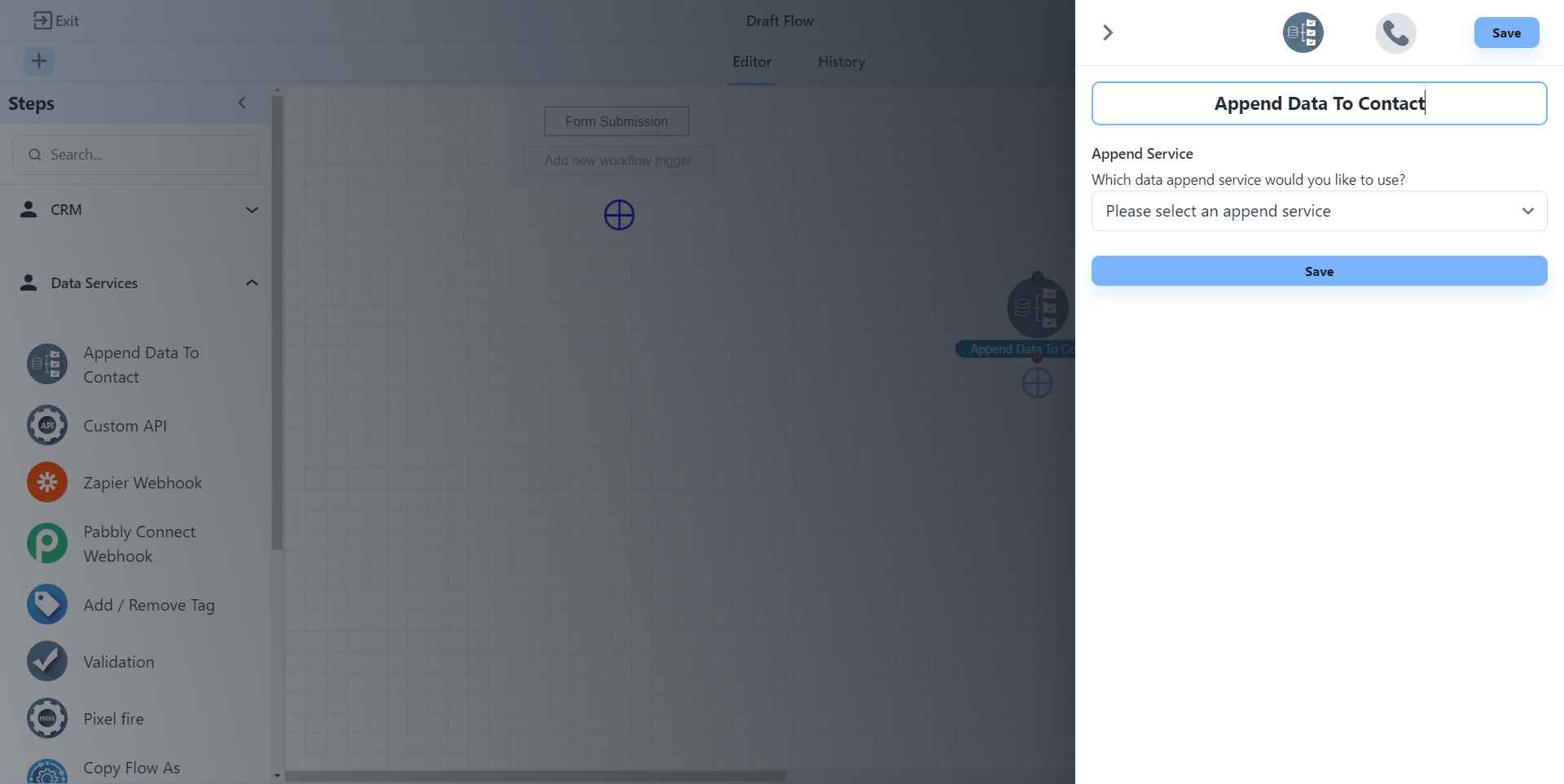Screen dimensions: 1564x784
Task: Click the Exit text link
Action: [67, 21]
